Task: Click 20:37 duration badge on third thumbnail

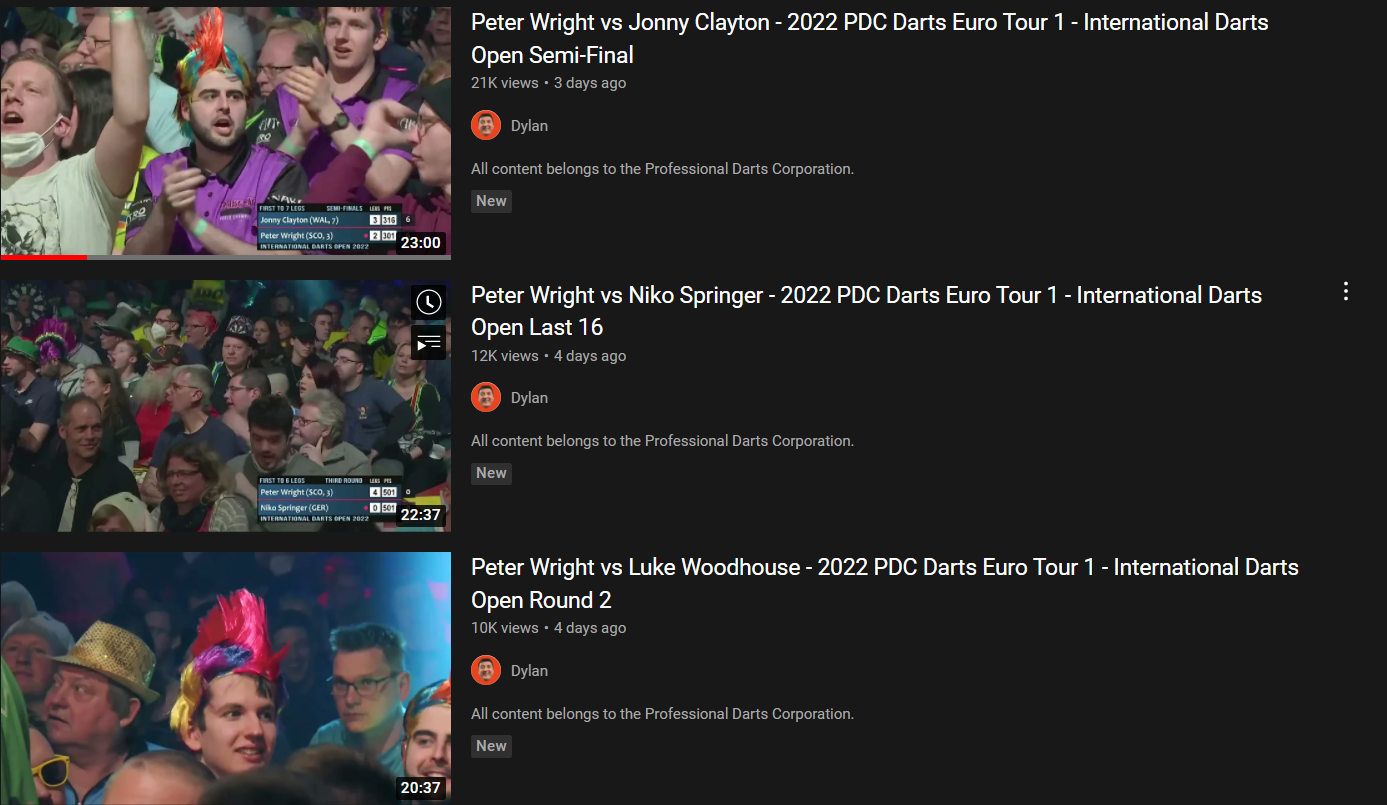Action: click(x=421, y=787)
